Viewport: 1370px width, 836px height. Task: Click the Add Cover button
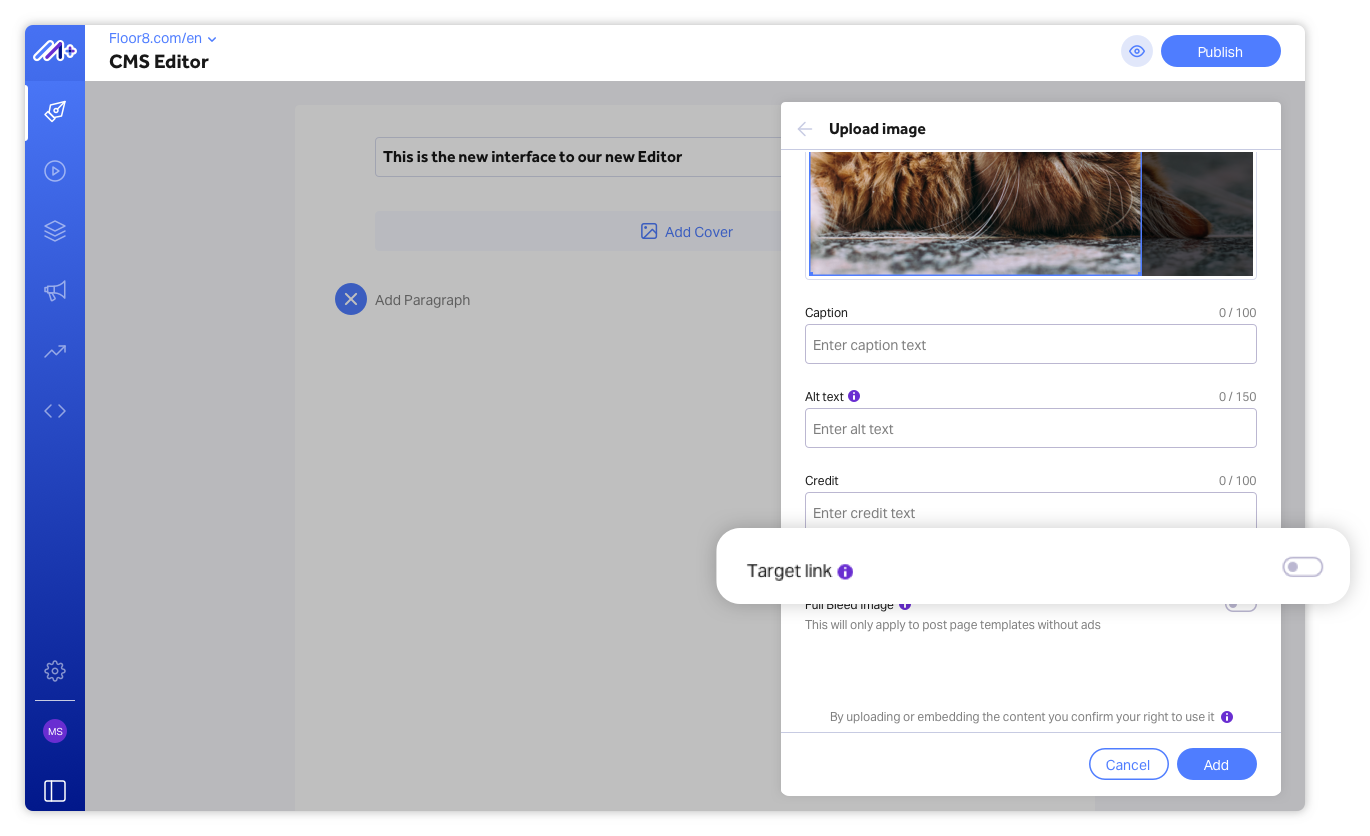point(578,231)
